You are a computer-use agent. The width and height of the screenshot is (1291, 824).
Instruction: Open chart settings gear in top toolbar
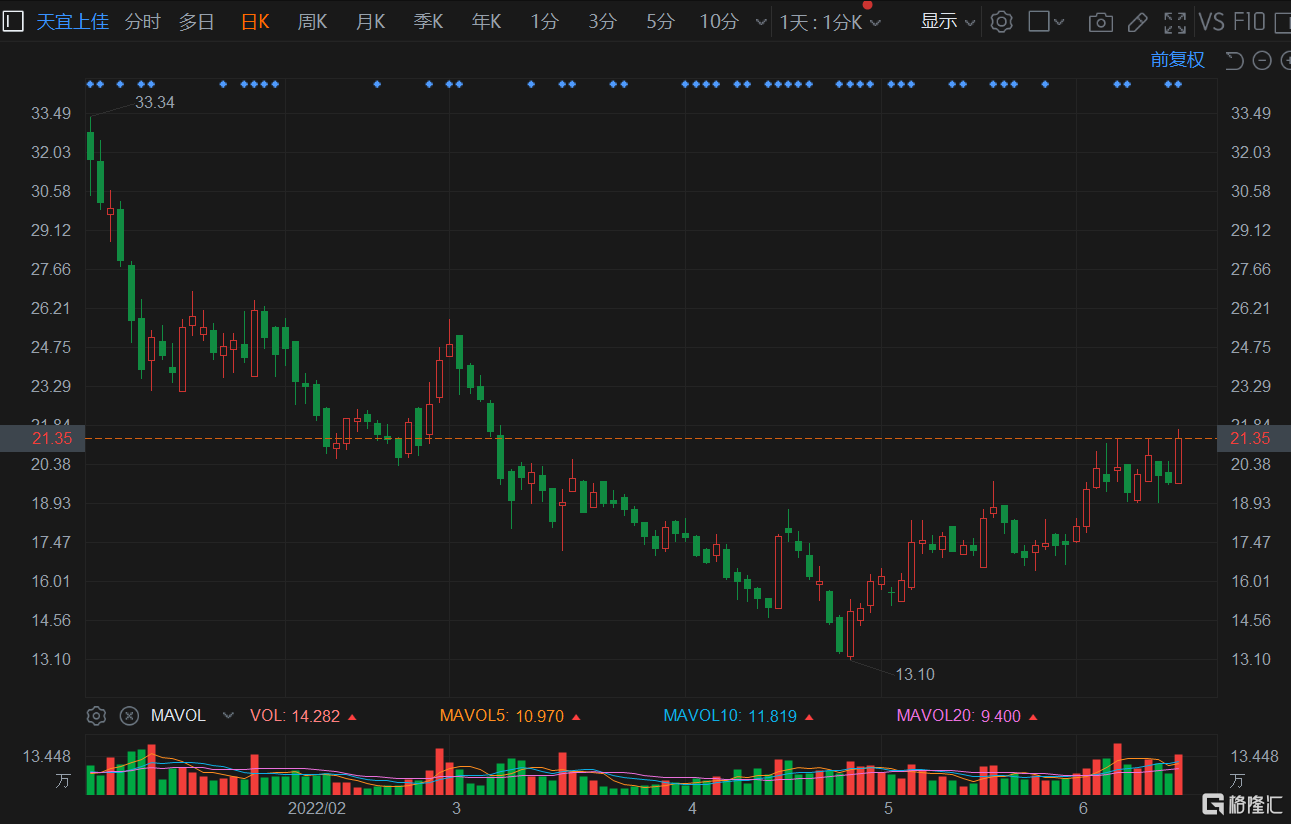pos(1001,22)
